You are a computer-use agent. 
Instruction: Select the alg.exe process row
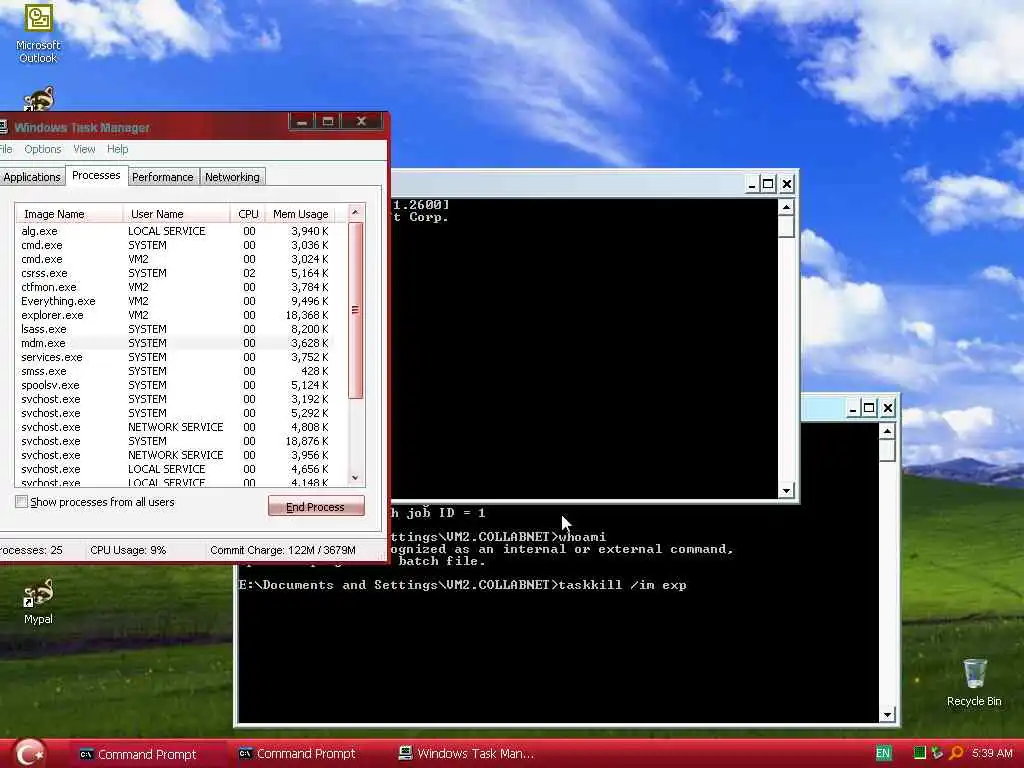[175, 231]
